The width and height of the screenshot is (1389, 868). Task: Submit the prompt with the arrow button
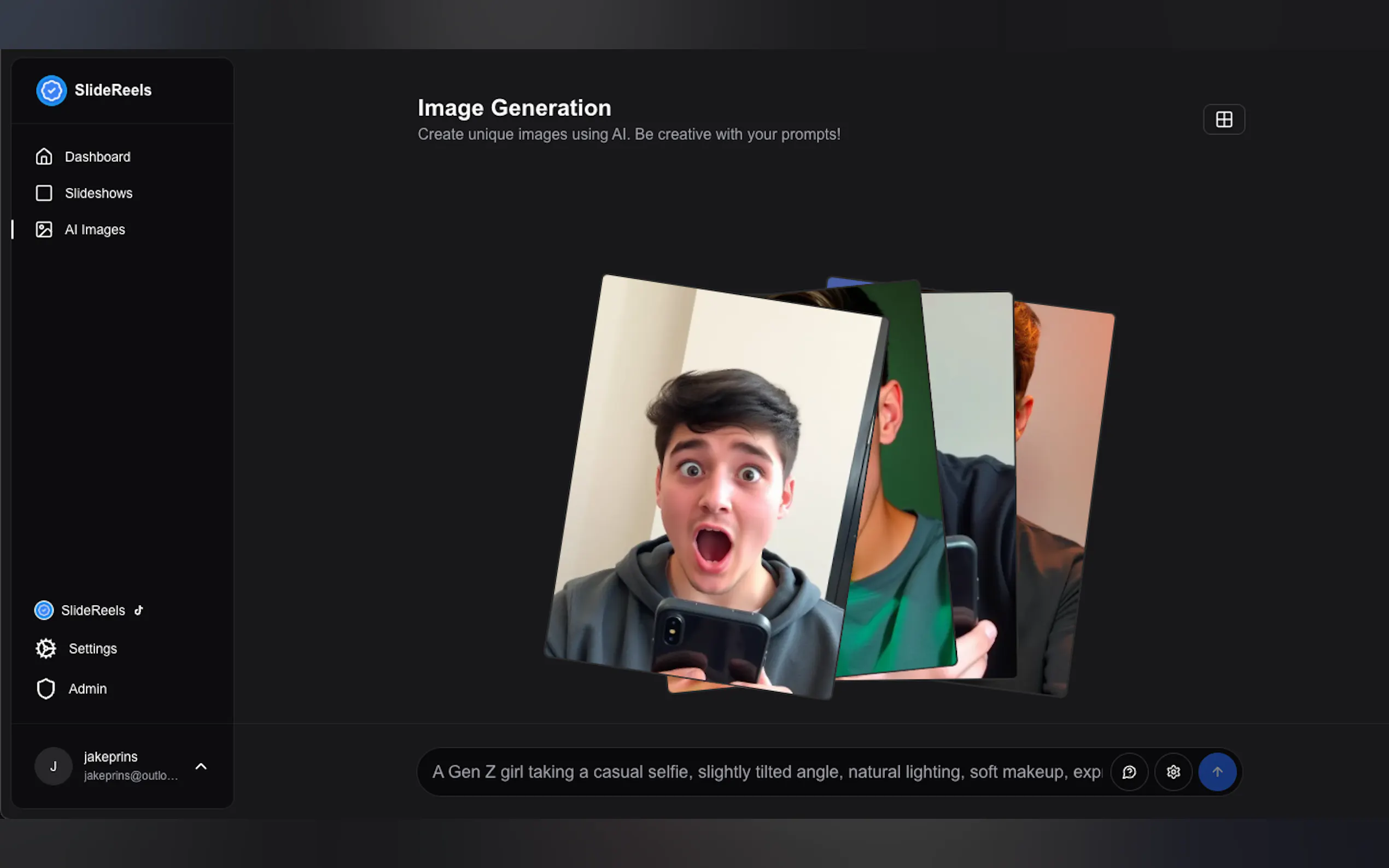(x=1218, y=772)
